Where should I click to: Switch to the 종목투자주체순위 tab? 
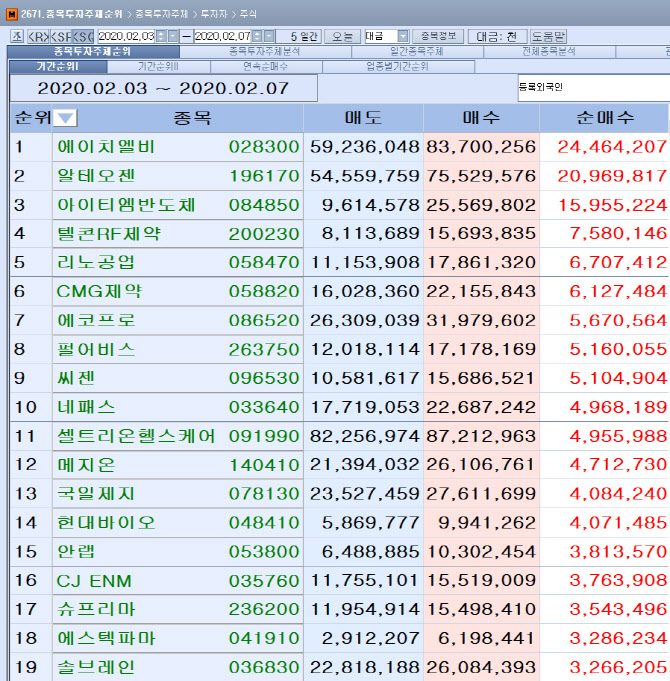click(93, 52)
